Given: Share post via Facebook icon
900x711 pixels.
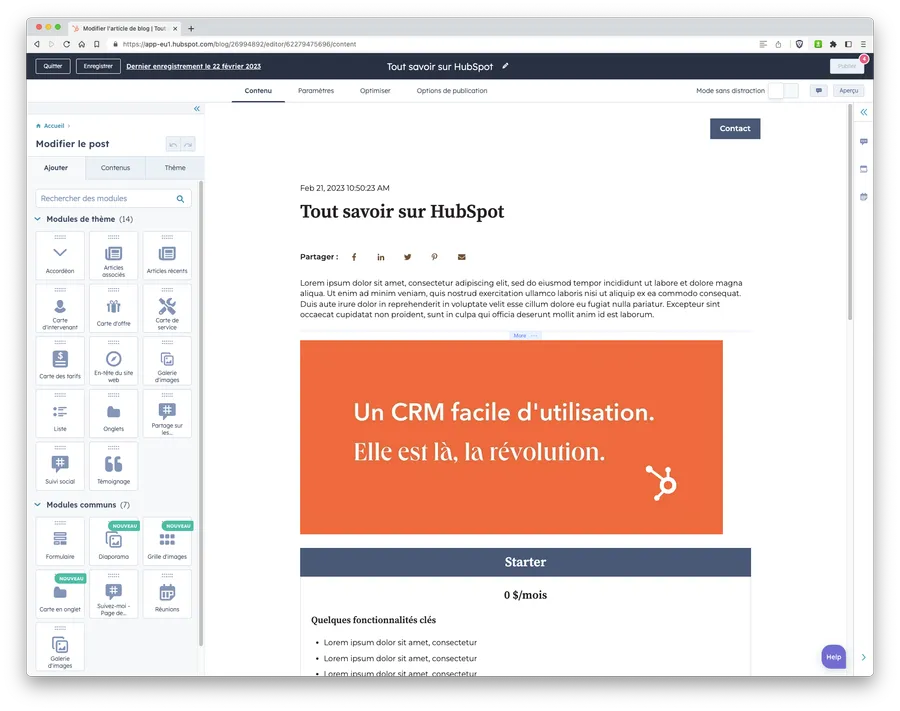Looking at the screenshot, I should (x=354, y=257).
